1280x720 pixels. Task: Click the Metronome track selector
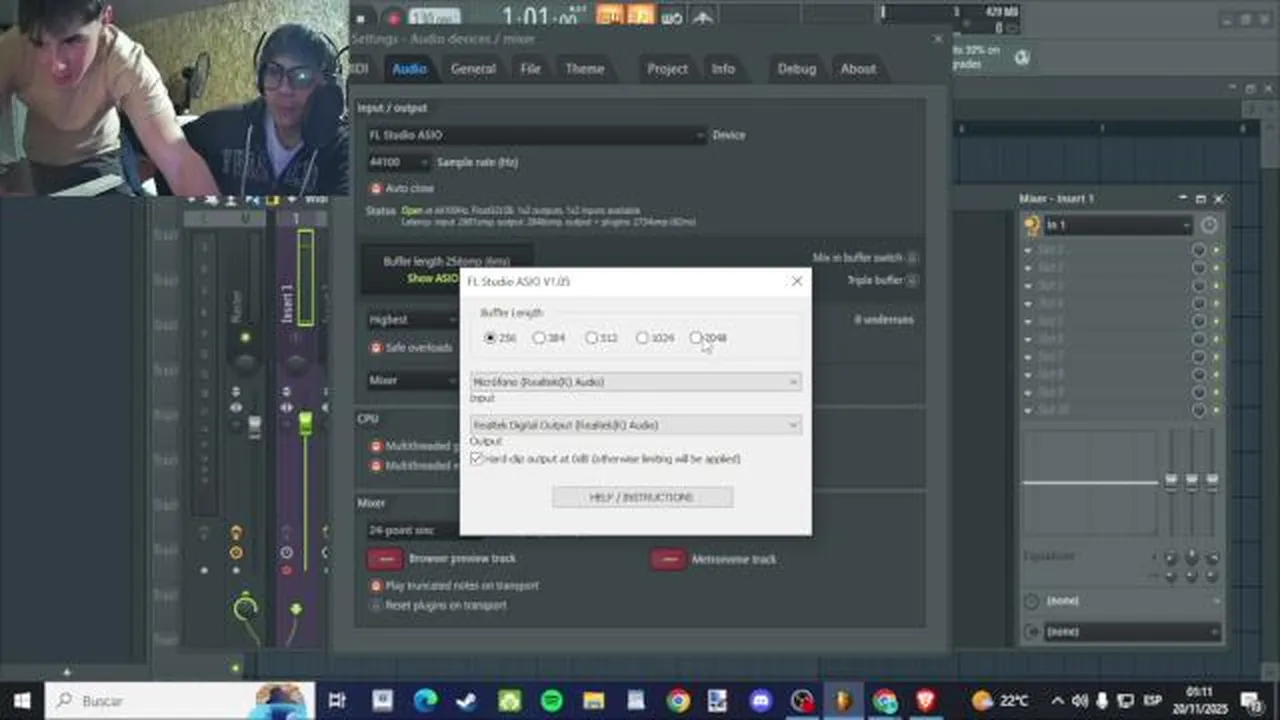[668, 559]
